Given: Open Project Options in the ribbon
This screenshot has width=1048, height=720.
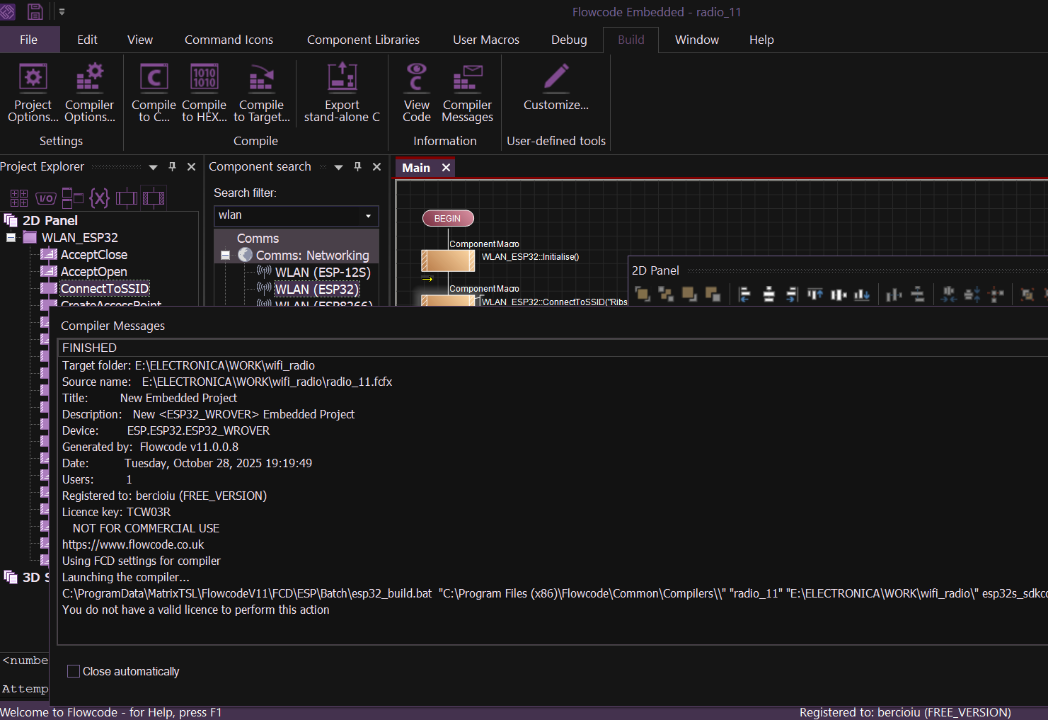Looking at the screenshot, I should coord(33,92).
